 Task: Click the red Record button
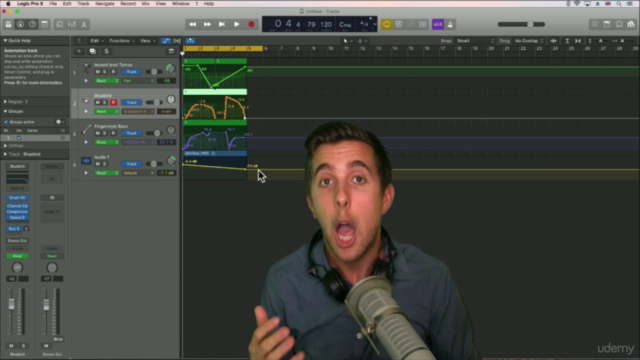[251, 24]
